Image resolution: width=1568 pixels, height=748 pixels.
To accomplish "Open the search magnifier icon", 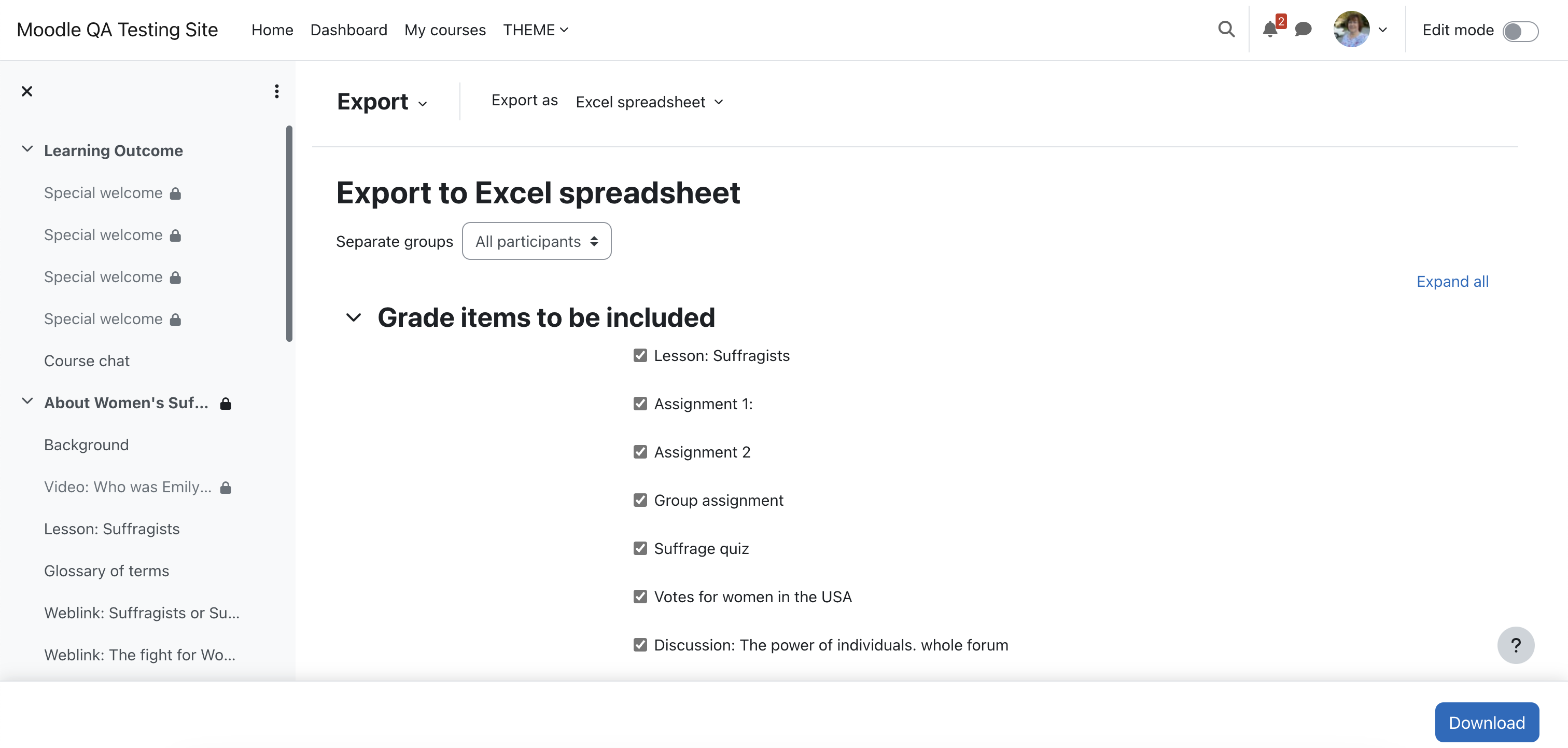I will coord(1226,29).
